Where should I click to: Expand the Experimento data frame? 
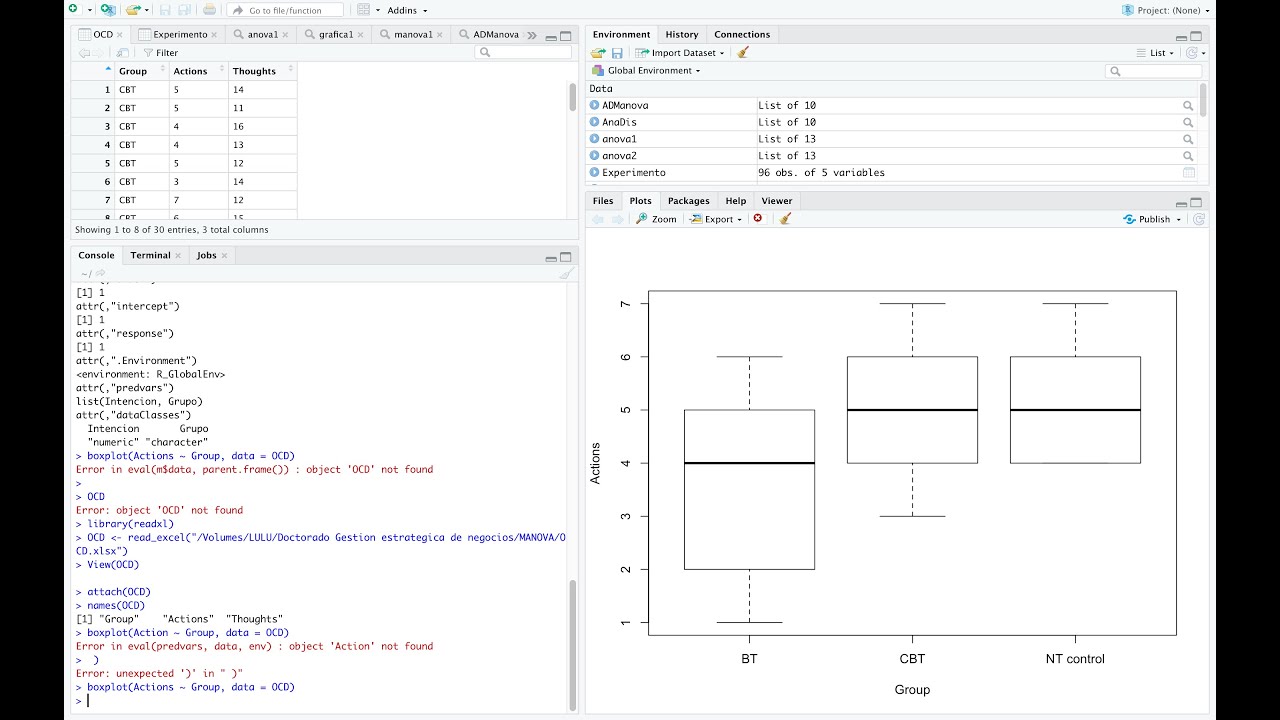click(x=594, y=173)
